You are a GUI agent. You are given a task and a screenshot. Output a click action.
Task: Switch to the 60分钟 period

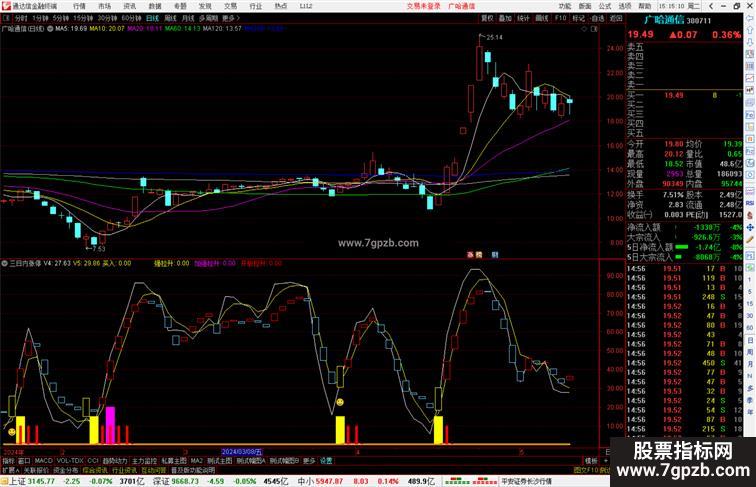point(131,18)
